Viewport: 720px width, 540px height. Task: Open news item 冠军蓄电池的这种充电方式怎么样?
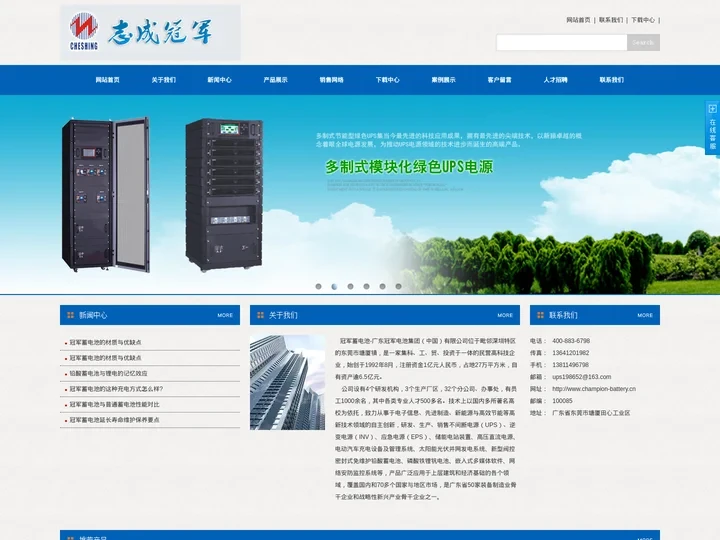click(116, 389)
